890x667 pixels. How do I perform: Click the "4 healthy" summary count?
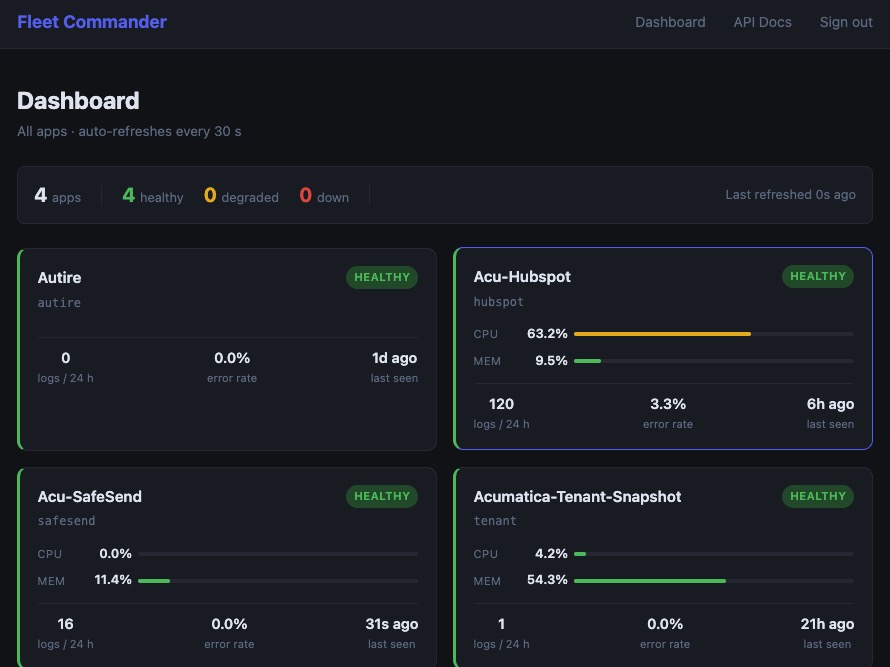153,196
